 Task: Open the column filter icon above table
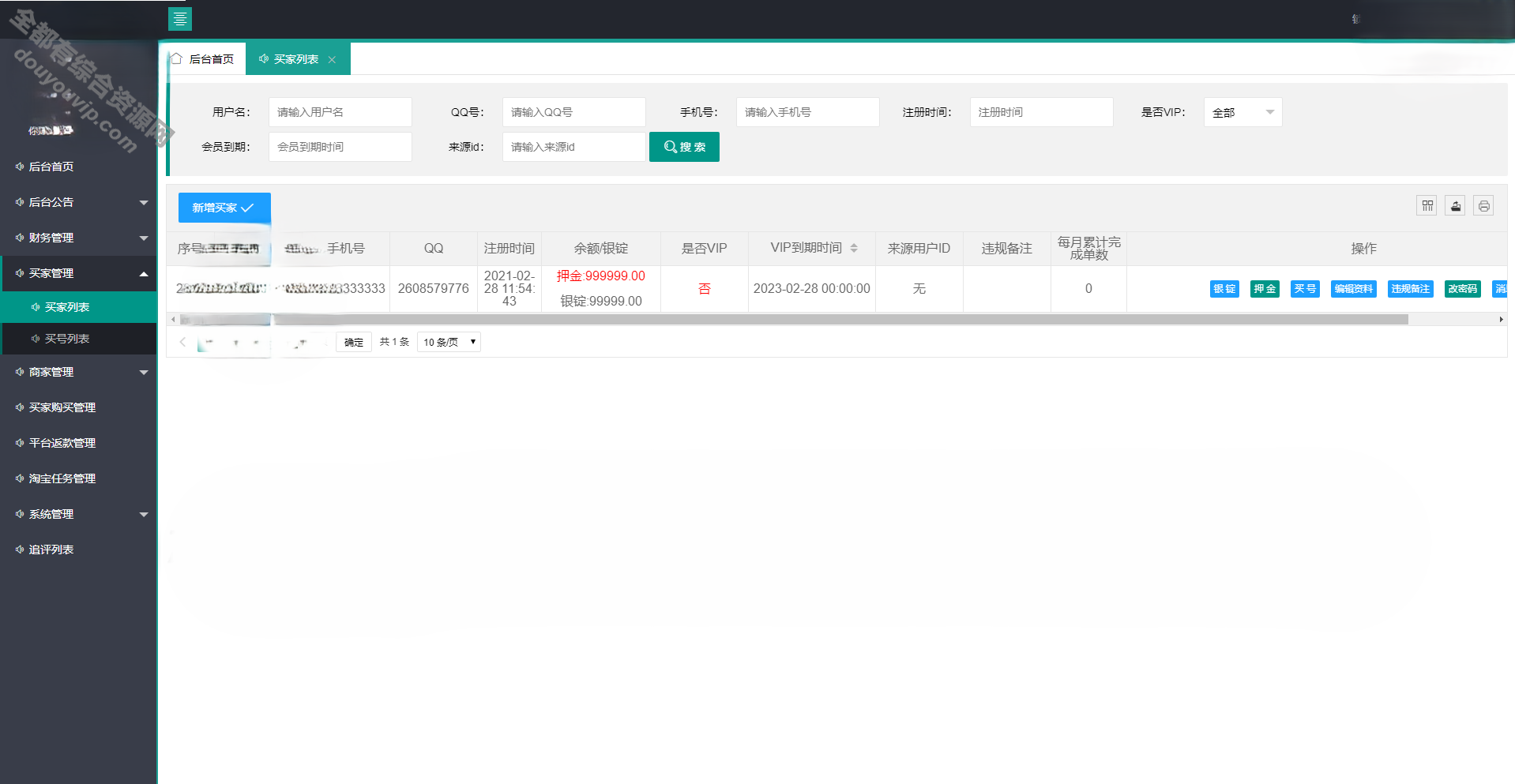[x=1427, y=206]
